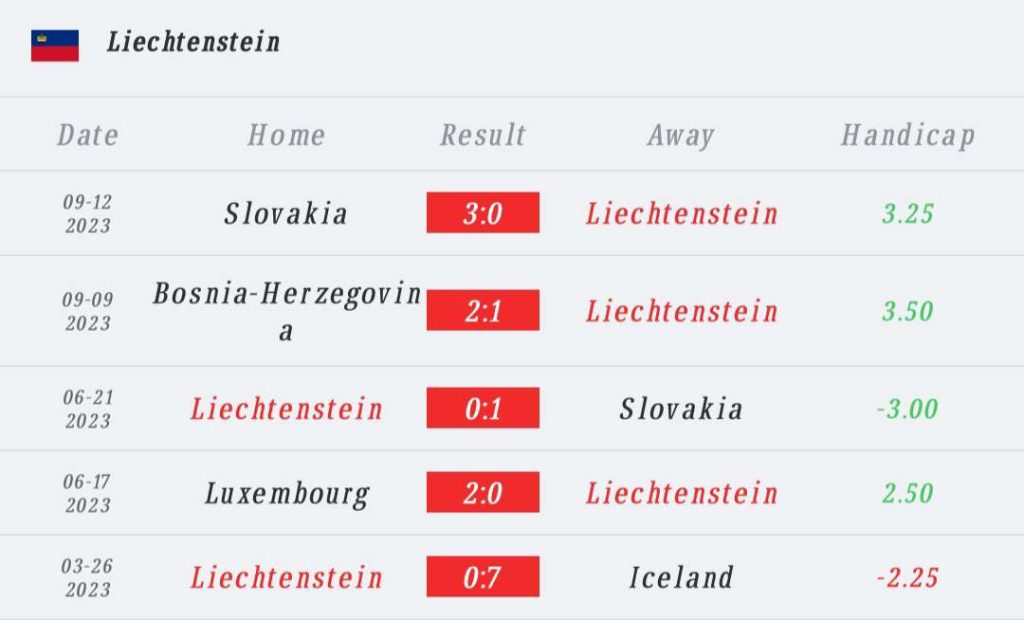Open Iceland away team link

(x=681, y=577)
